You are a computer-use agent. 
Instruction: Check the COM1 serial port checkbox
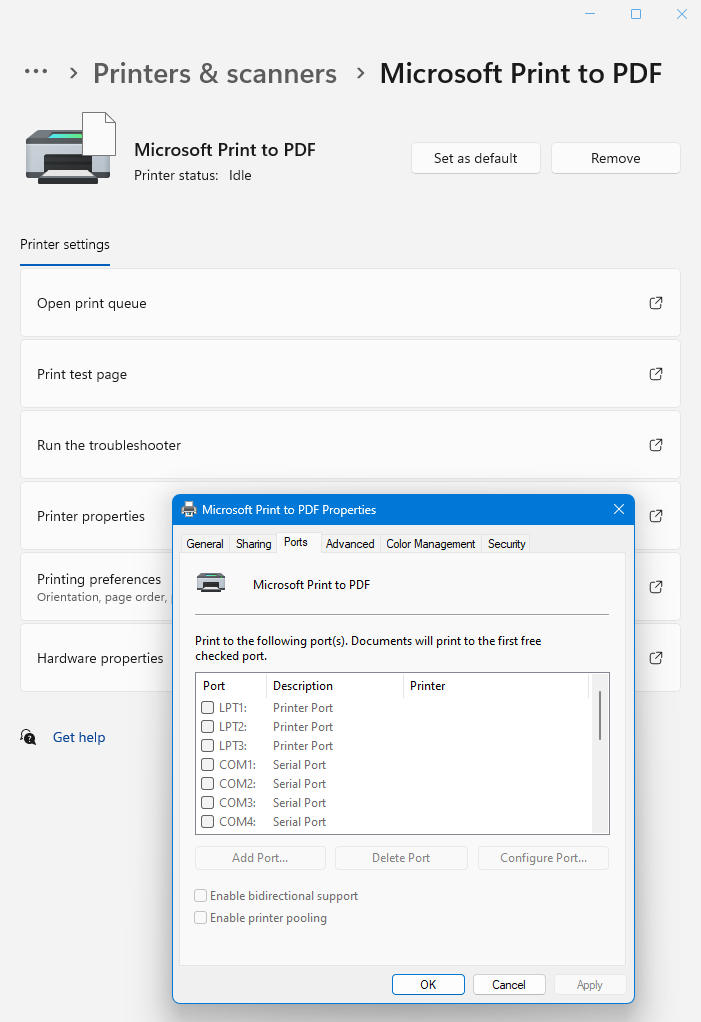208,764
